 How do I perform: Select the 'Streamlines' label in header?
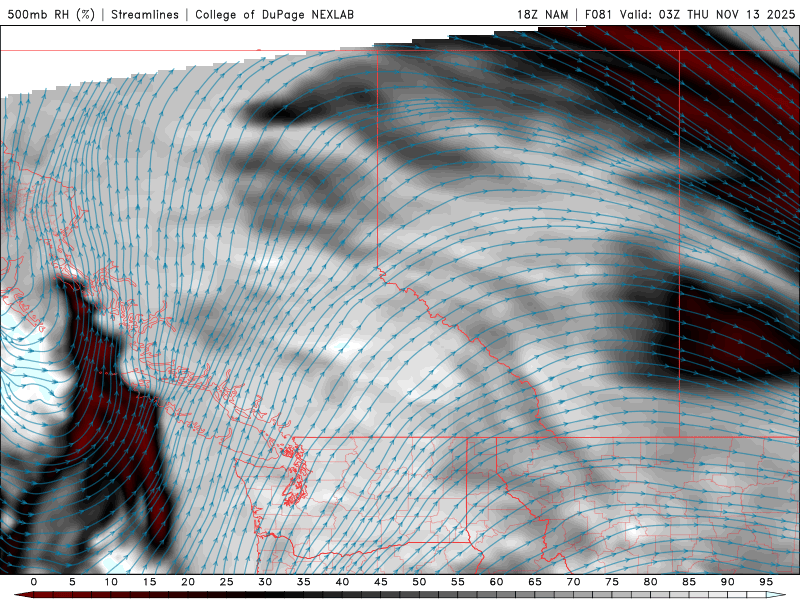(145, 14)
